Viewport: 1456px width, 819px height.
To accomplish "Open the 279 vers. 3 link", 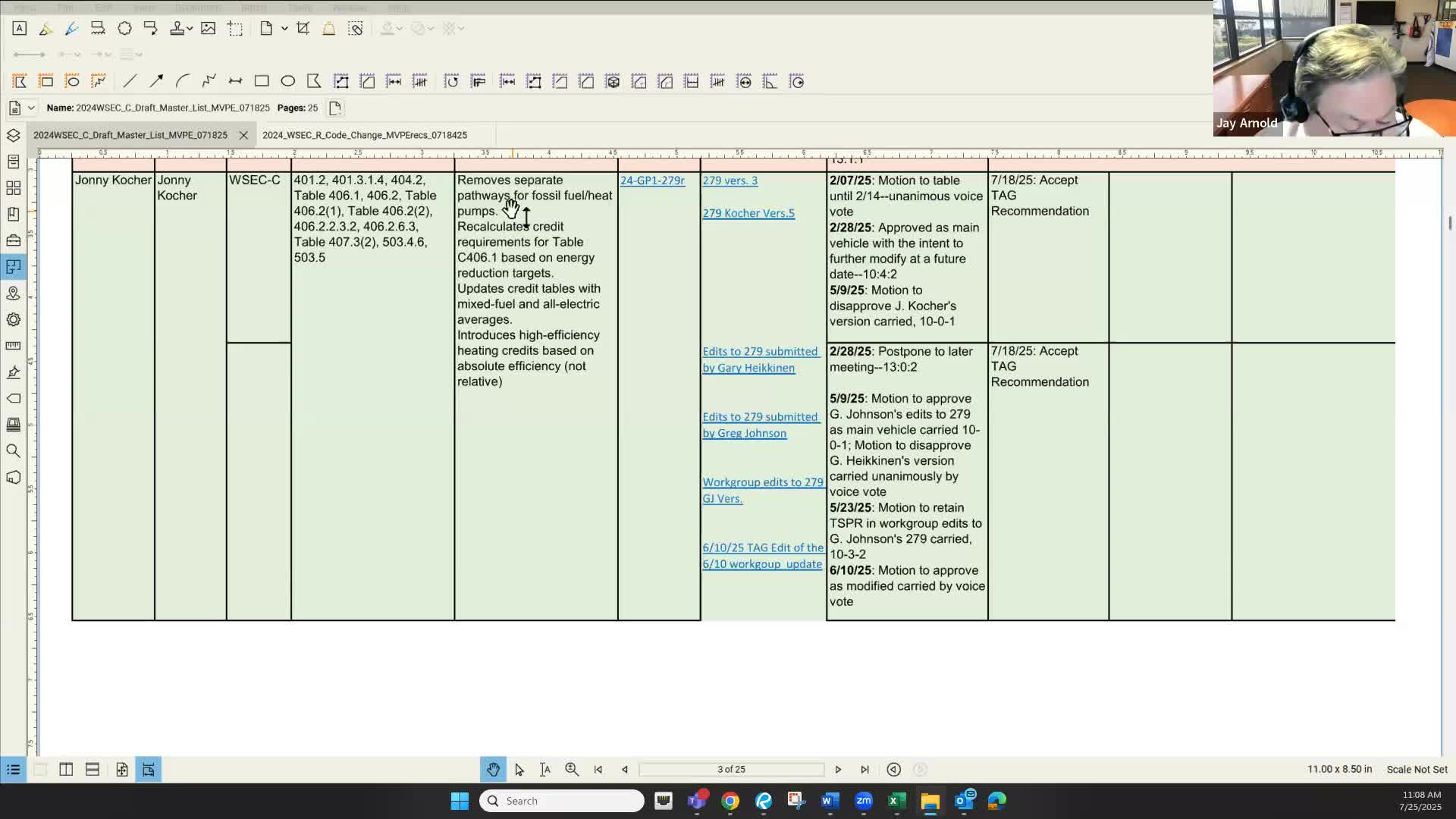I will [730, 180].
